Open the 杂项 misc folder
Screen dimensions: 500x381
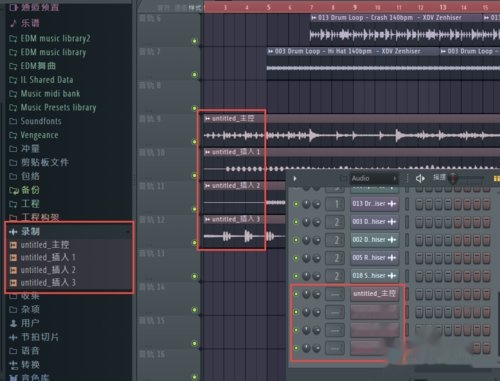click(x=24, y=310)
